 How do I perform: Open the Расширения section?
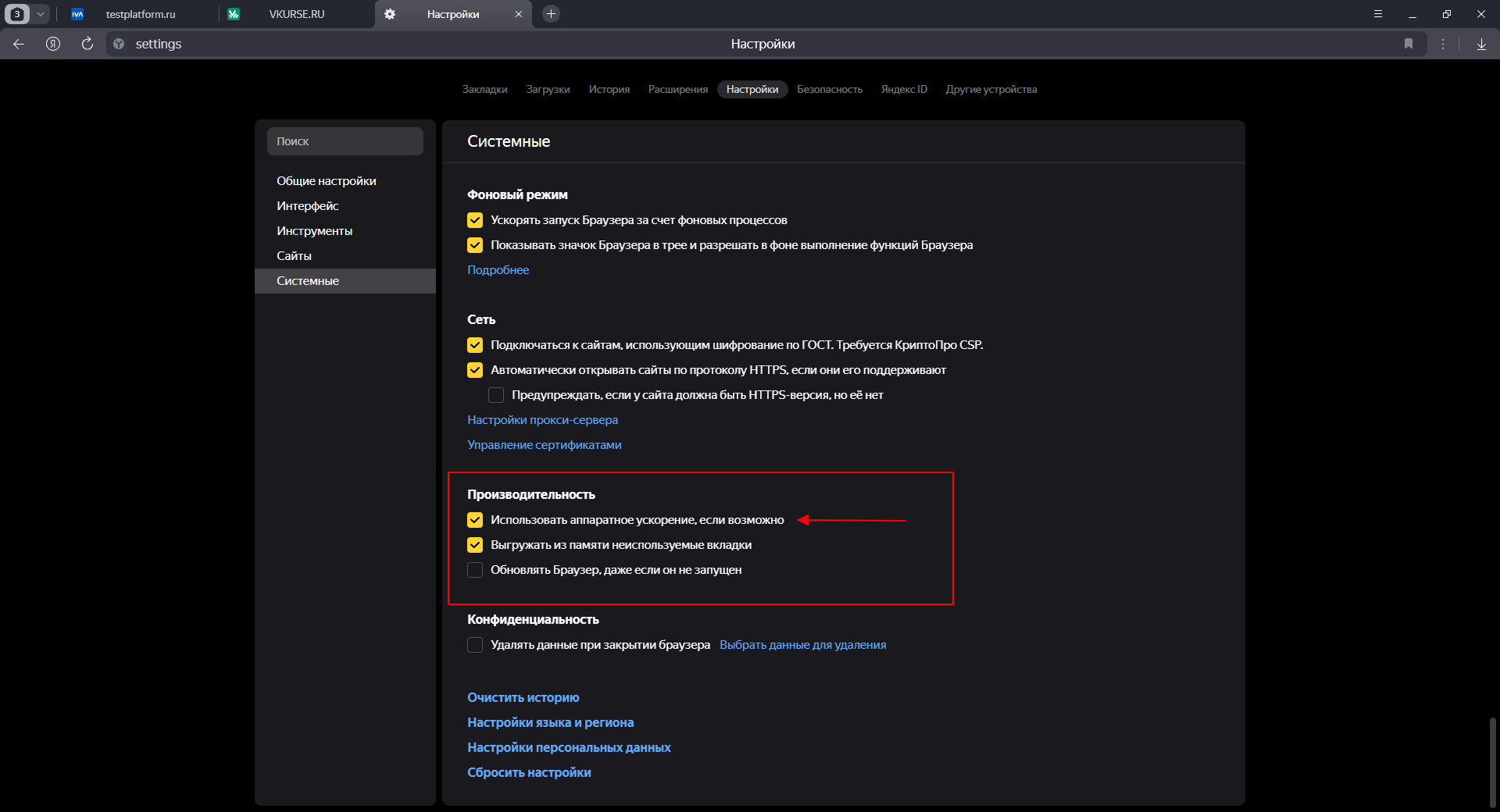pyautogui.click(x=678, y=89)
